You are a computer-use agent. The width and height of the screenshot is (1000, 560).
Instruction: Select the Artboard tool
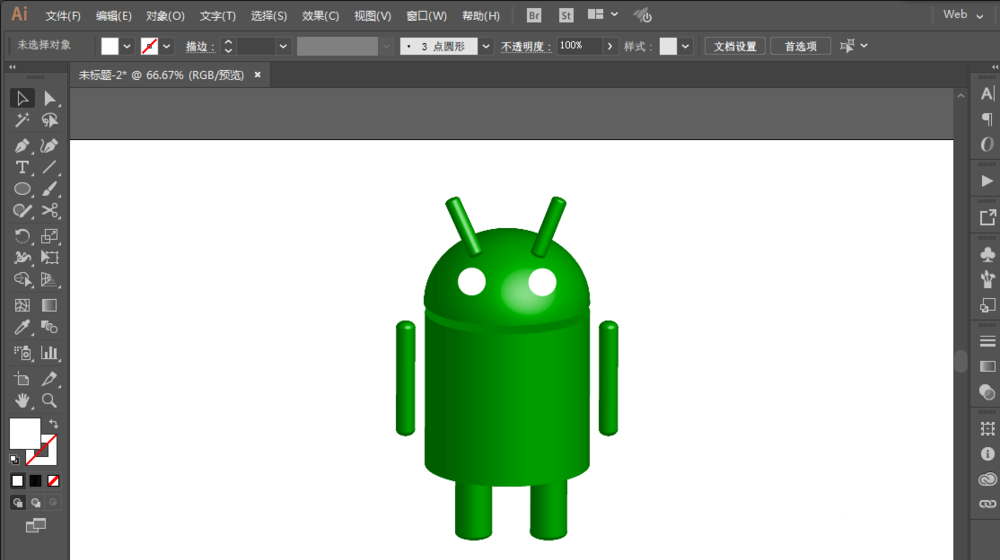pyautogui.click(x=22, y=379)
